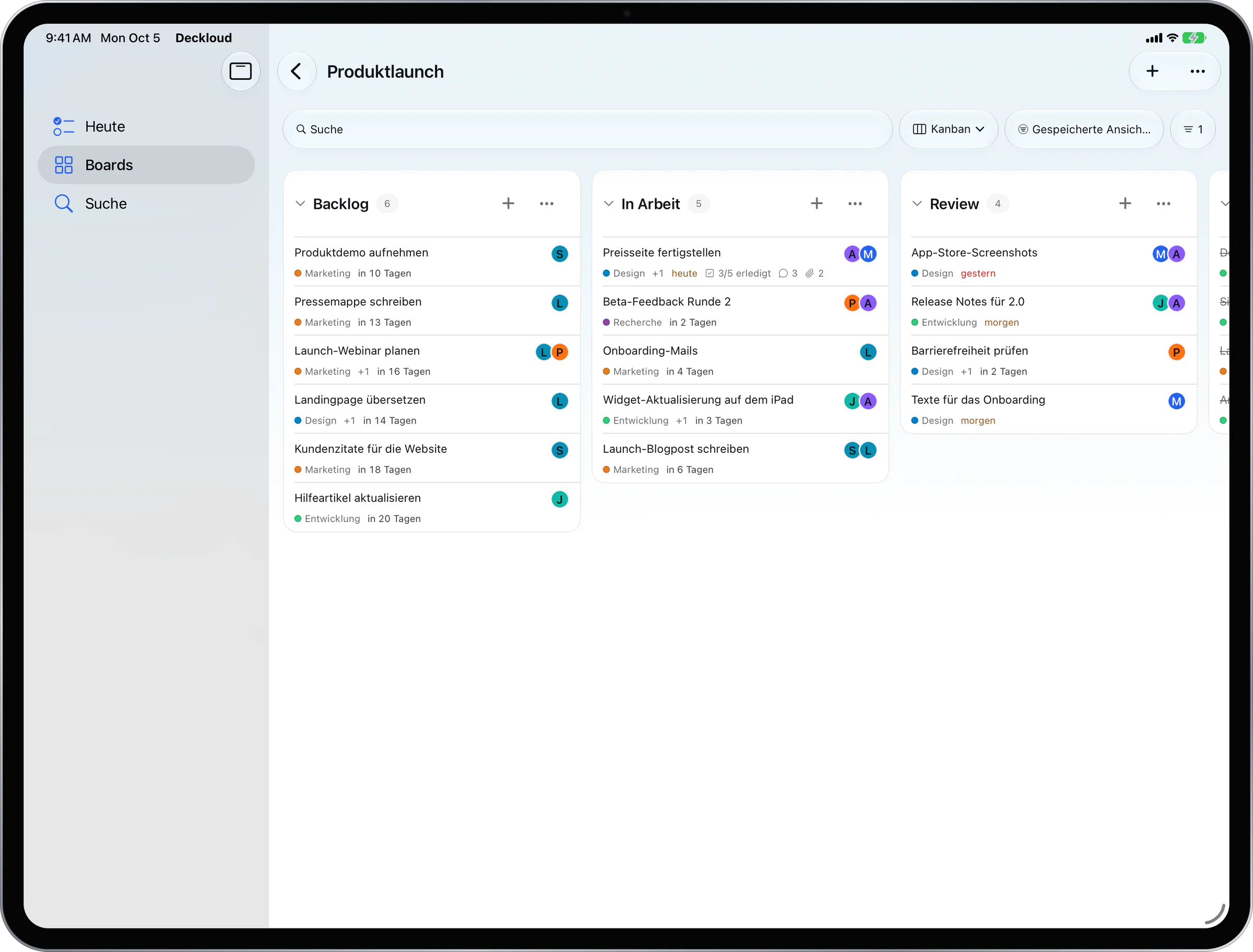Image resolution: width=1253 pixels, height=952 pixels.
Task: Click in the Suche search field
Action: 587,129
